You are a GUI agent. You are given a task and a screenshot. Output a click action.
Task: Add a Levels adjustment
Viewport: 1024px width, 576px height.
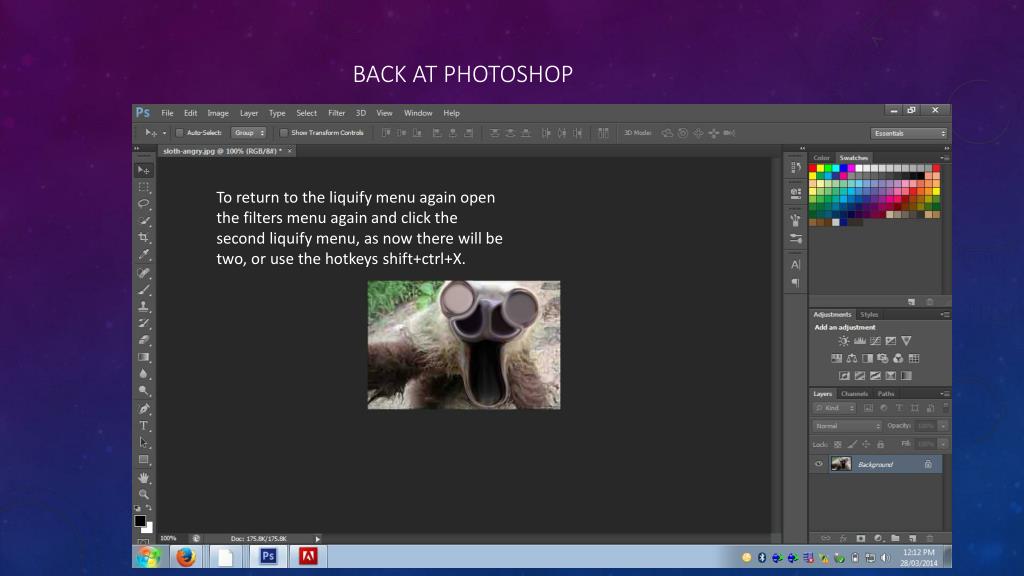(x=859, y=341)
